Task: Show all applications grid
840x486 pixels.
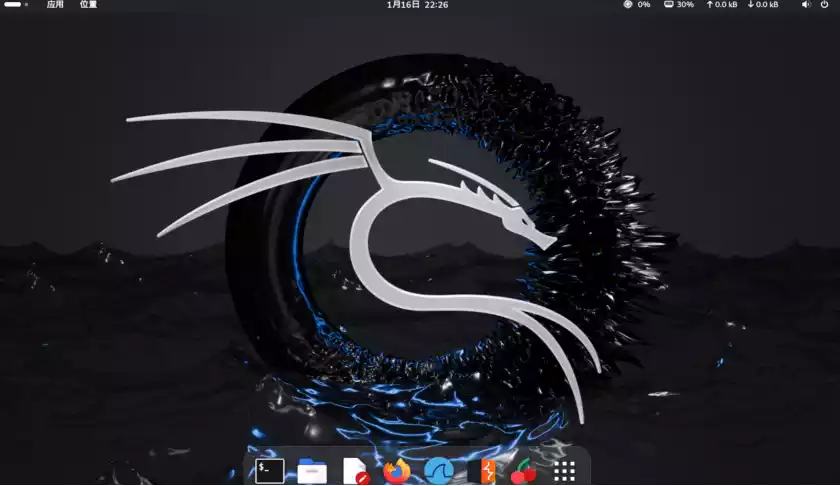Action: (x=564, y=472)
